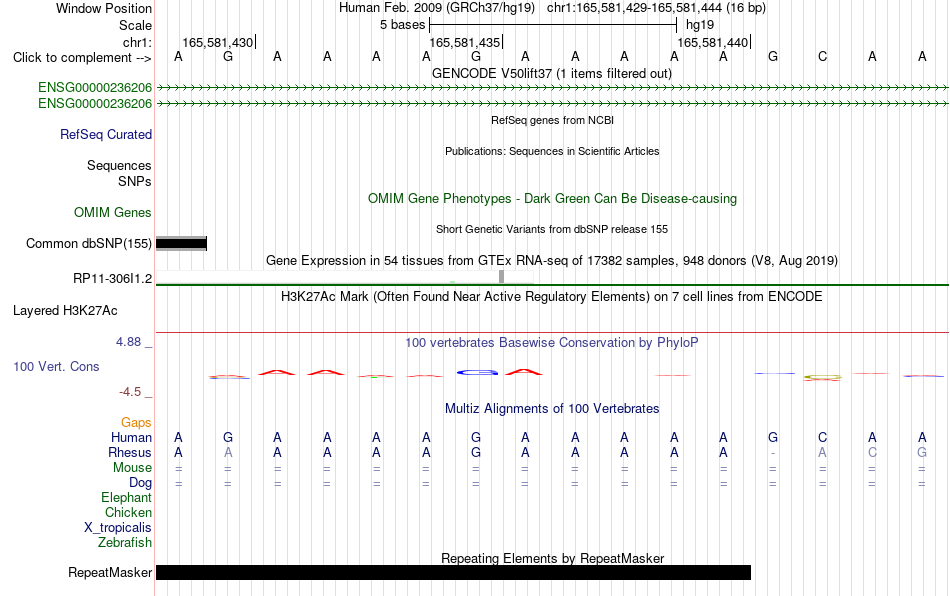Click Human species row label
This screenshot has width=950, height=596.
[131, 437]
